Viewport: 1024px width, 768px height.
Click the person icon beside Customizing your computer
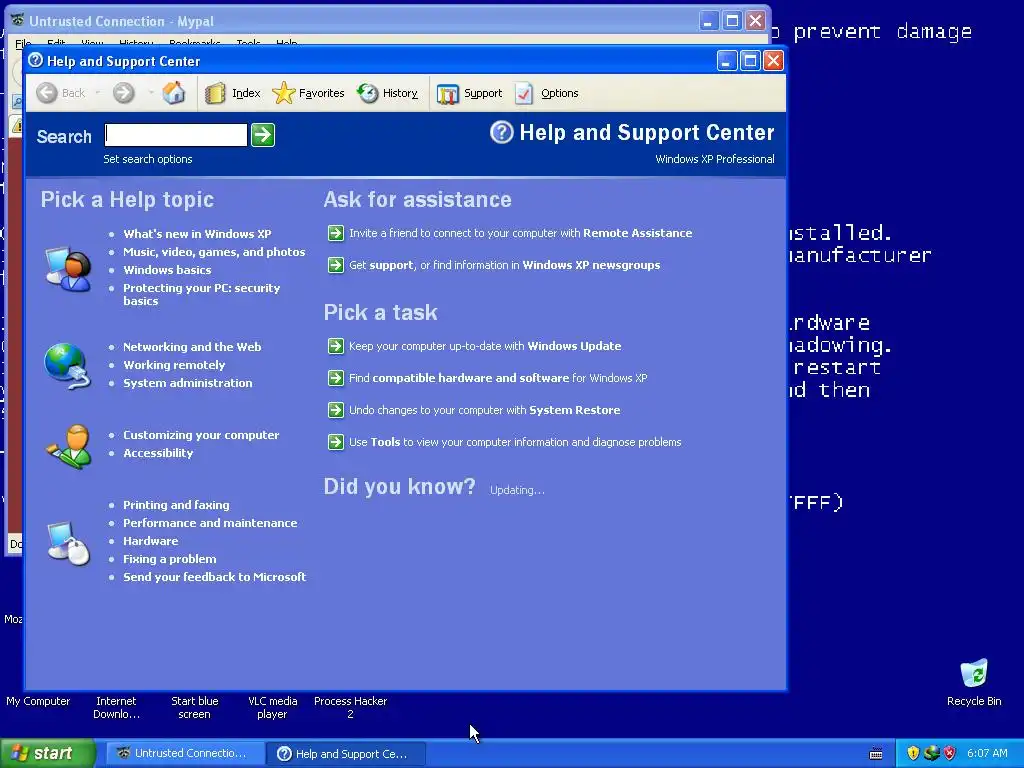(x=69, y=447)
